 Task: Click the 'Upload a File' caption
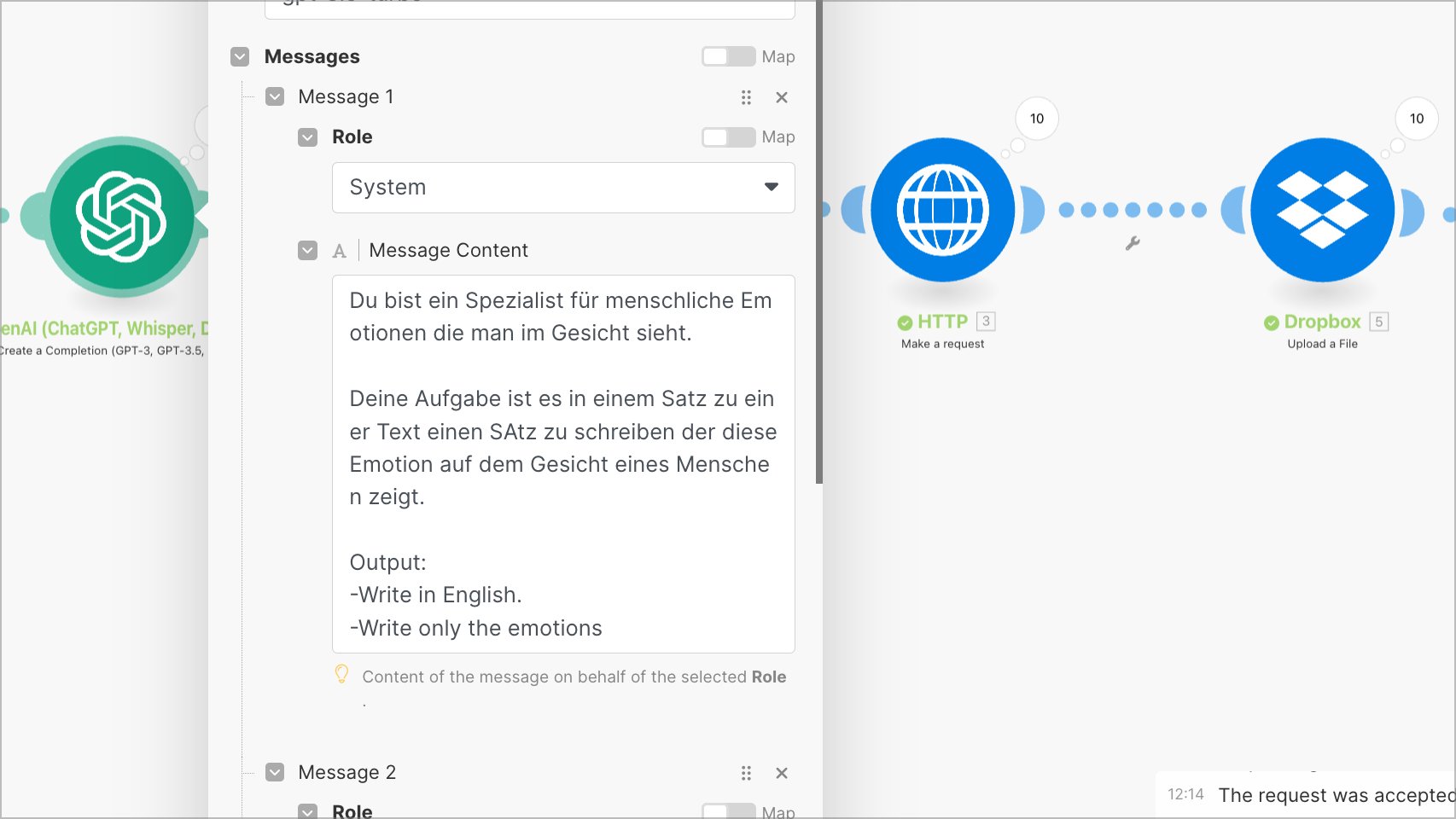[1322, 344]
